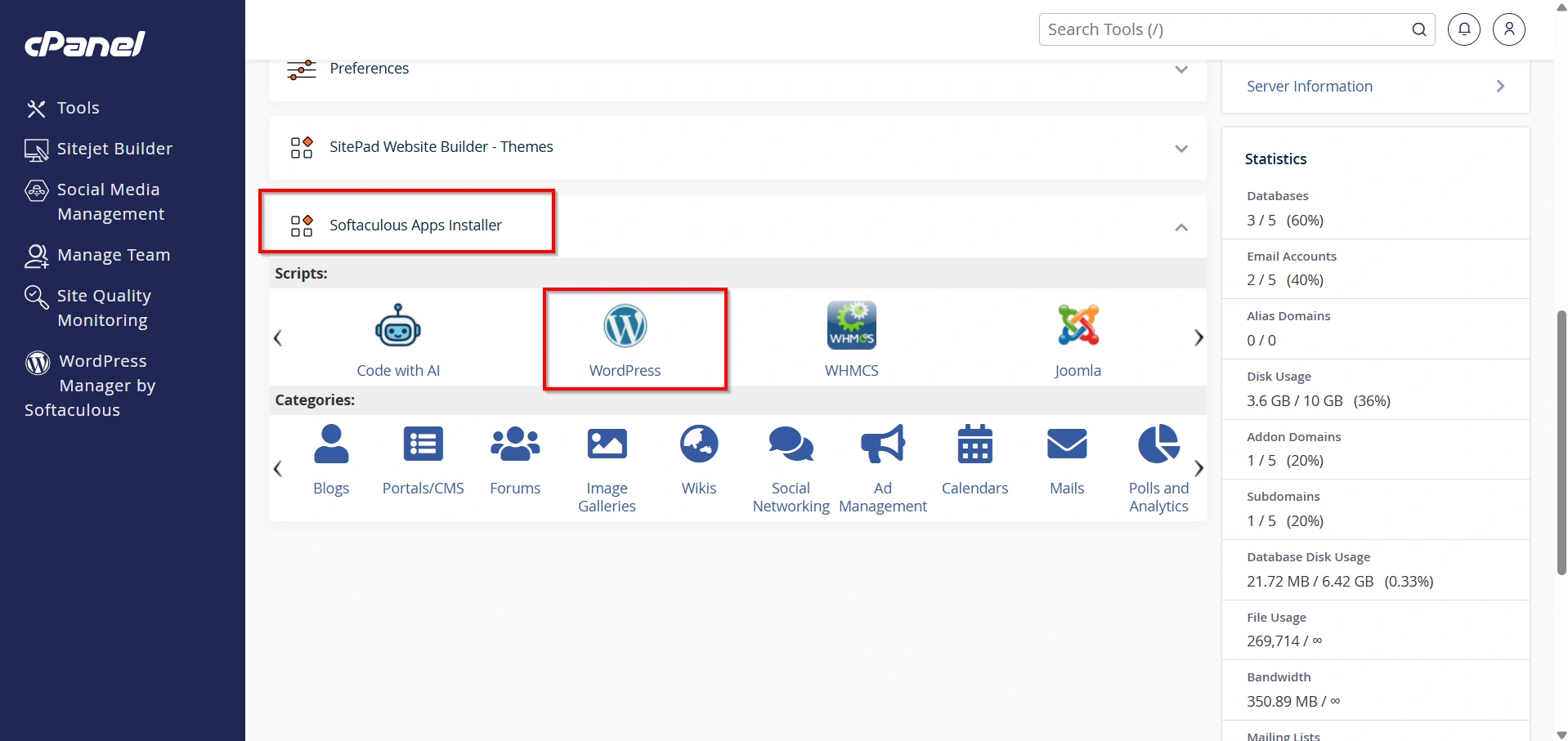Click the Code with AI link

[x=398, y=371]
